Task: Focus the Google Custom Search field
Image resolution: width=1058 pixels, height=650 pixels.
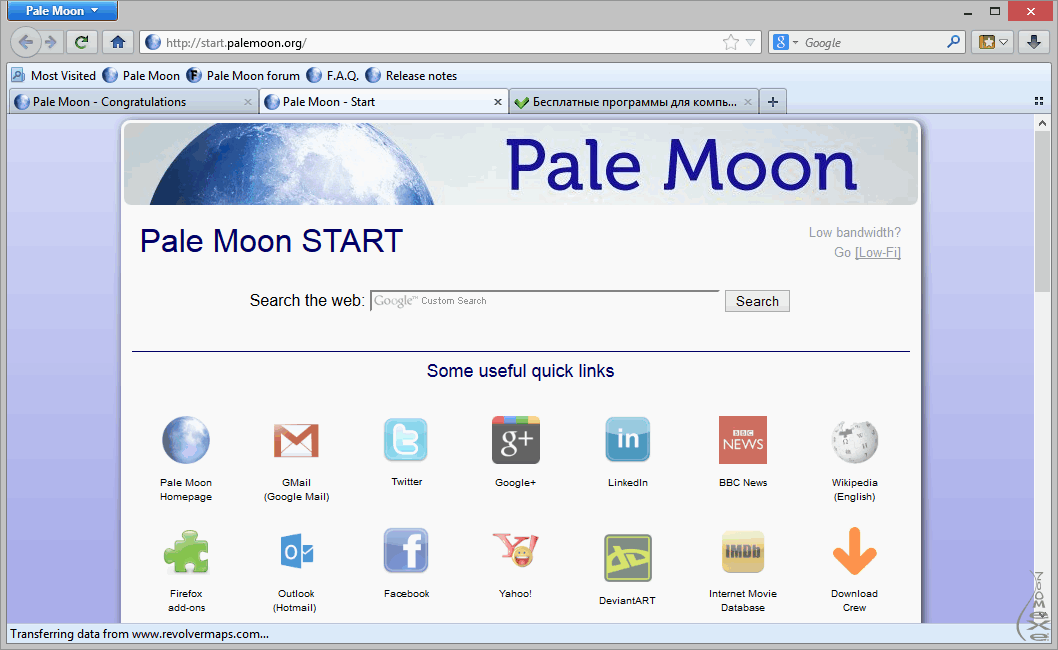Action: click(545, 301)
